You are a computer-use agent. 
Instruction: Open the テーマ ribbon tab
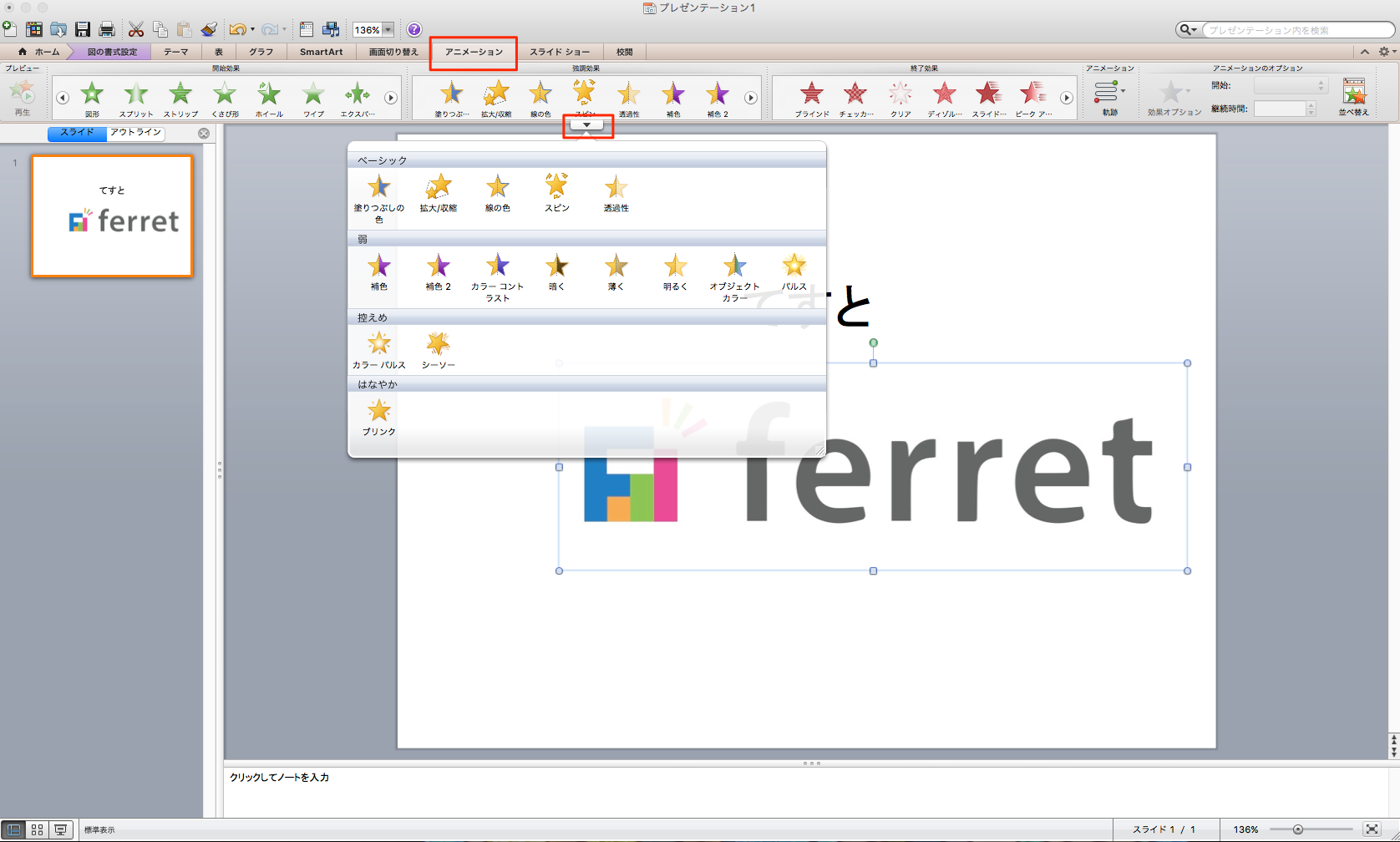point(176,52)
